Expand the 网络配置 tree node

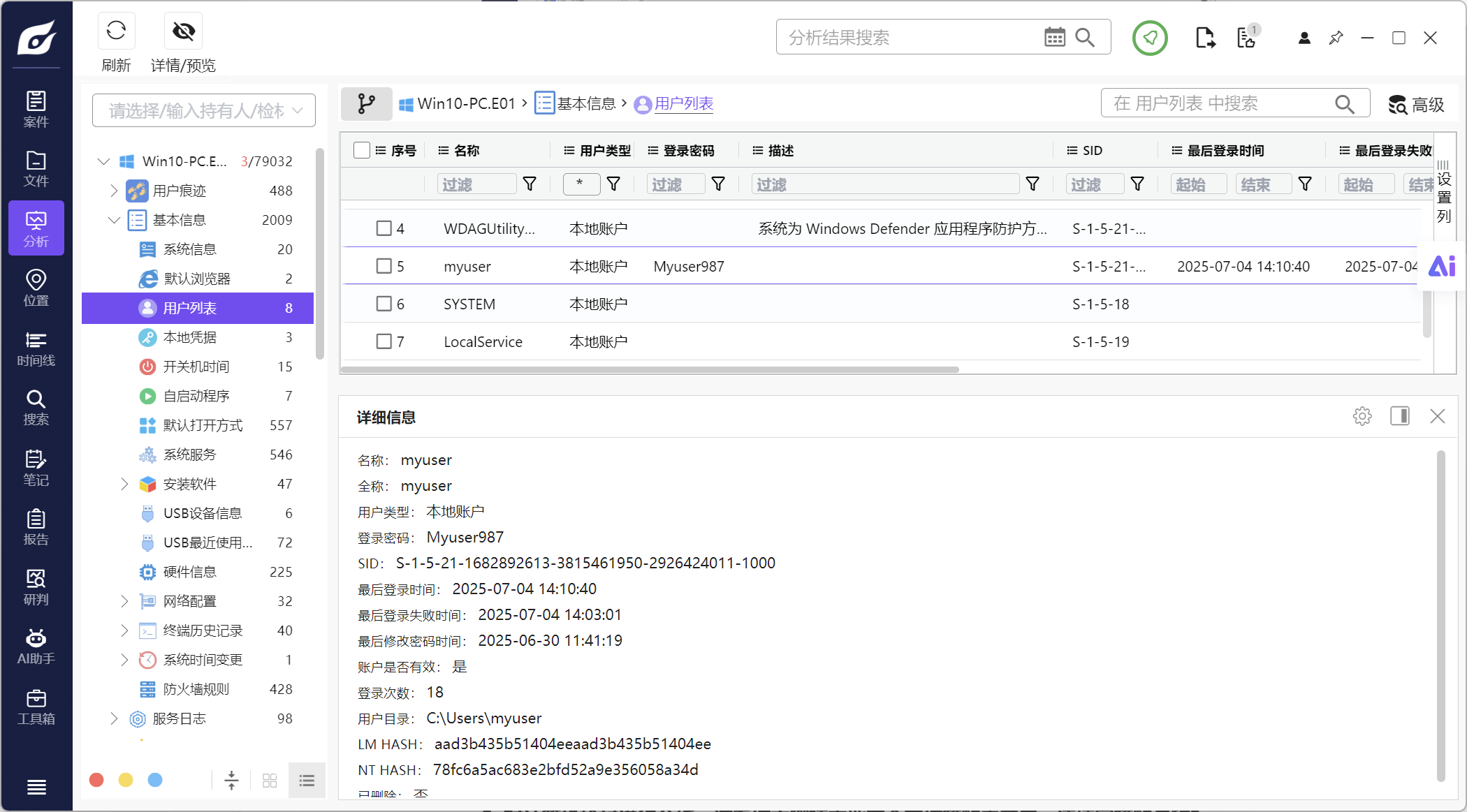124,601
